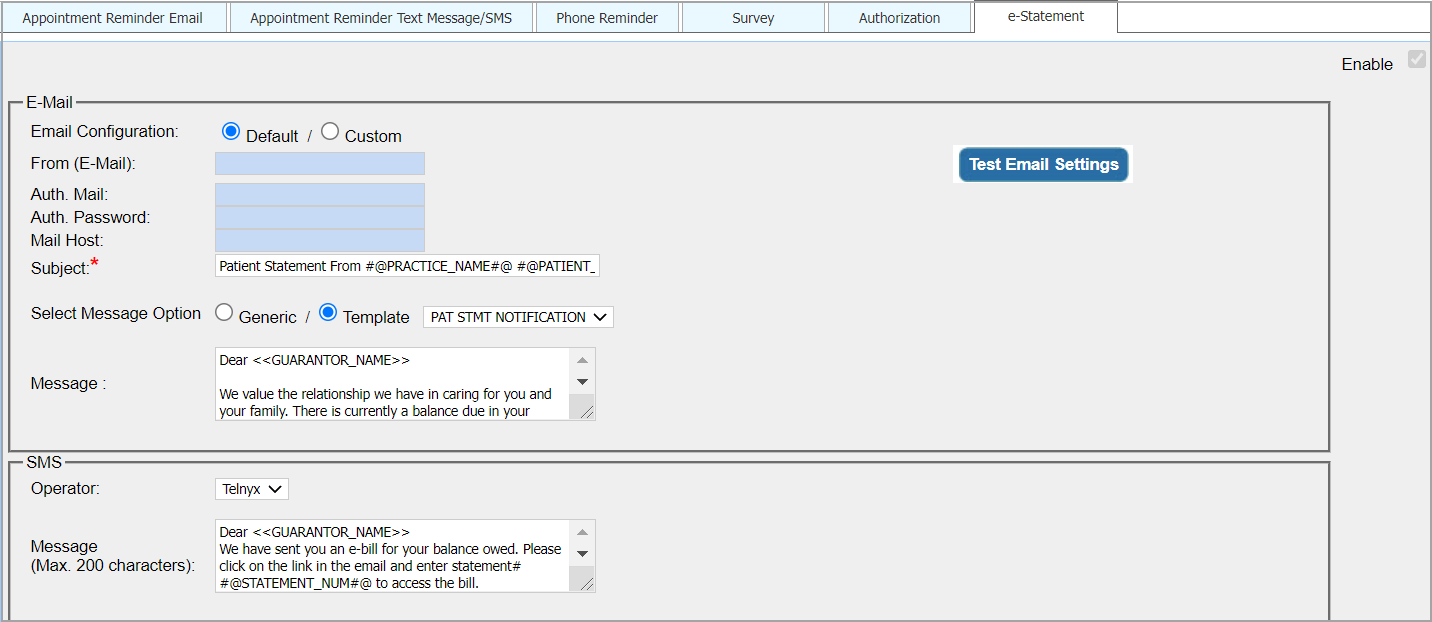Choose Custom email configuration radio button

coord(330,132)
